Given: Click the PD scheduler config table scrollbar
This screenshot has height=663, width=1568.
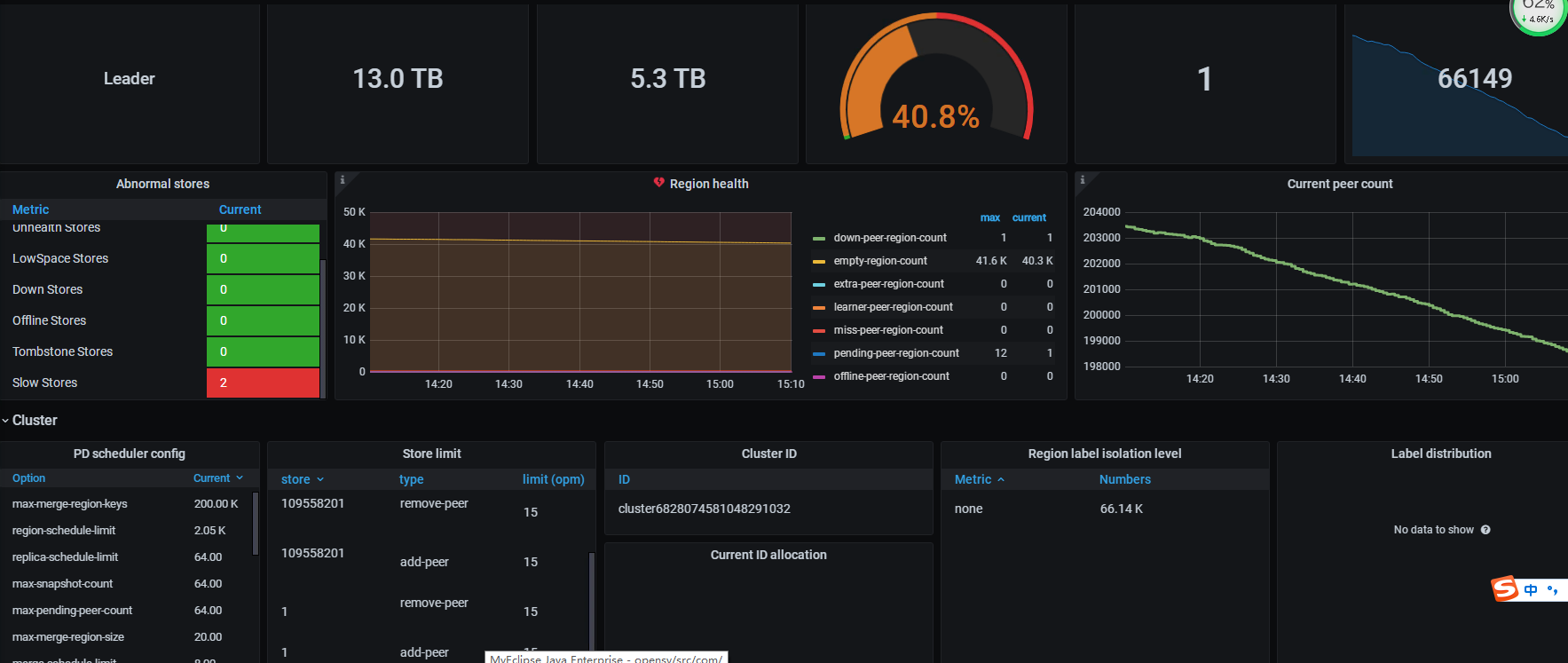Looking at the screenshot, I should [x=256, y=524].
